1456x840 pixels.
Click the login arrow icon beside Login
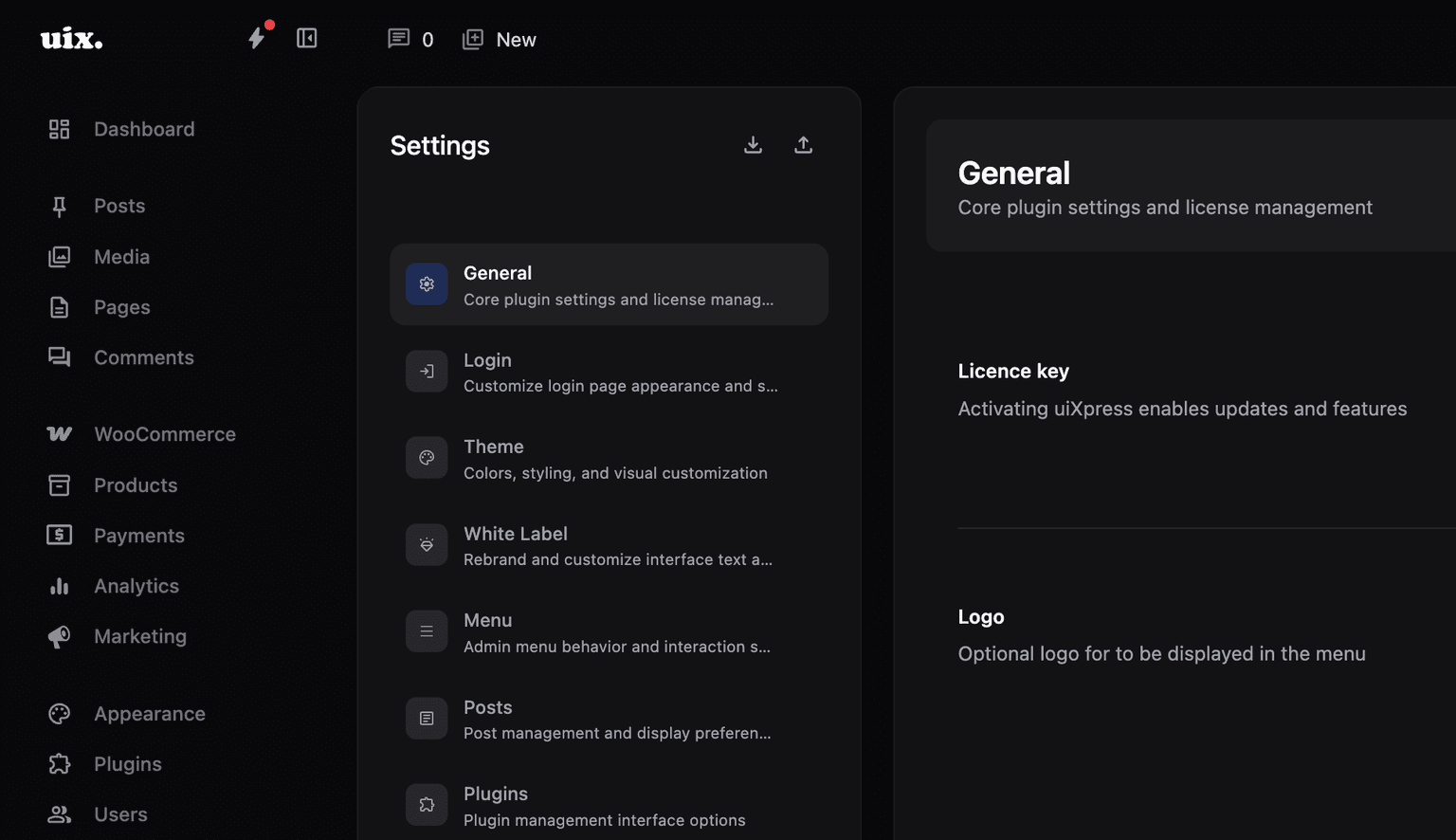pyautogui.click(x=427, y=371)
